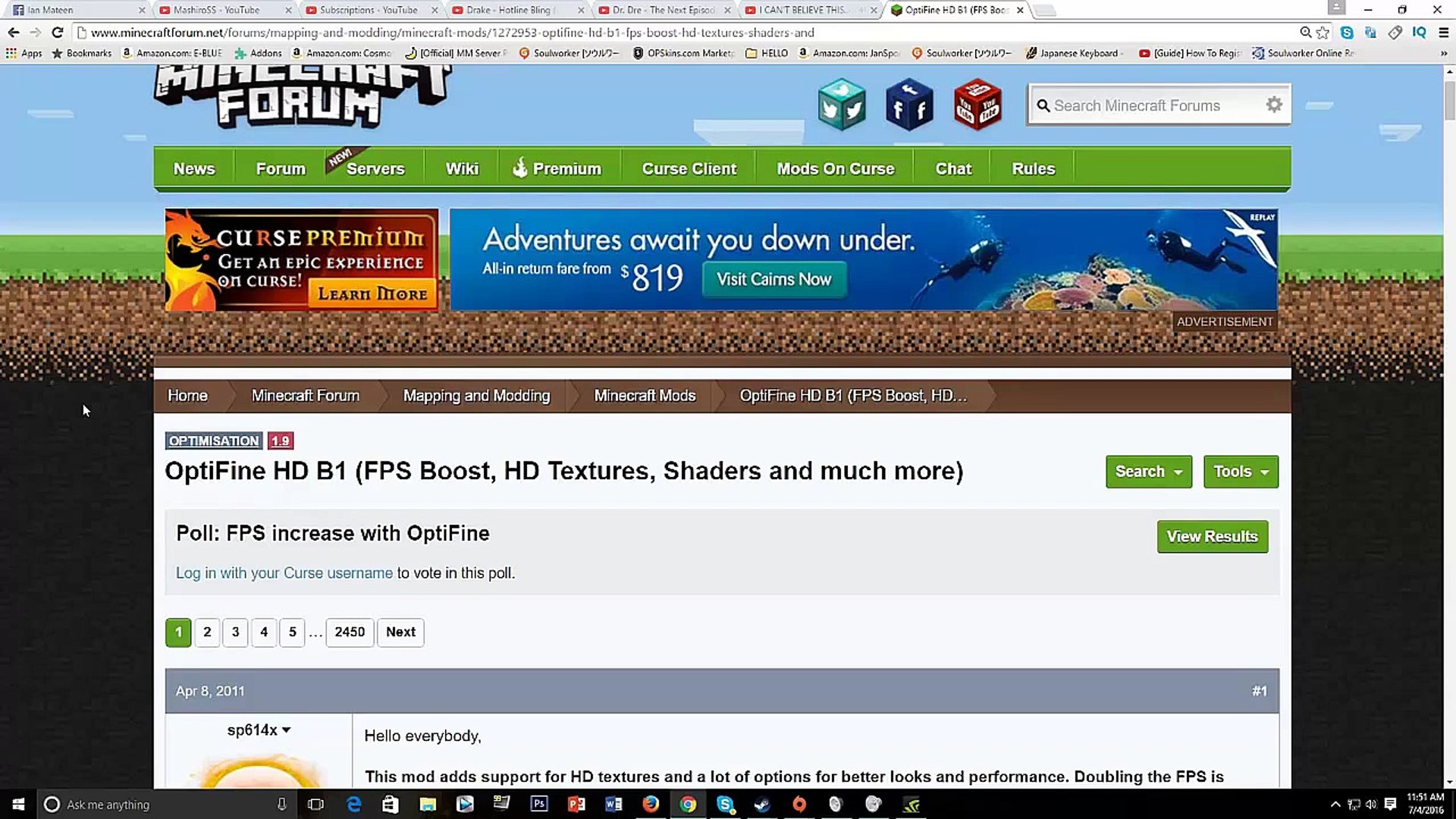Open Photoshop from taskbar
1456x819 pixels.
point(539,804)
